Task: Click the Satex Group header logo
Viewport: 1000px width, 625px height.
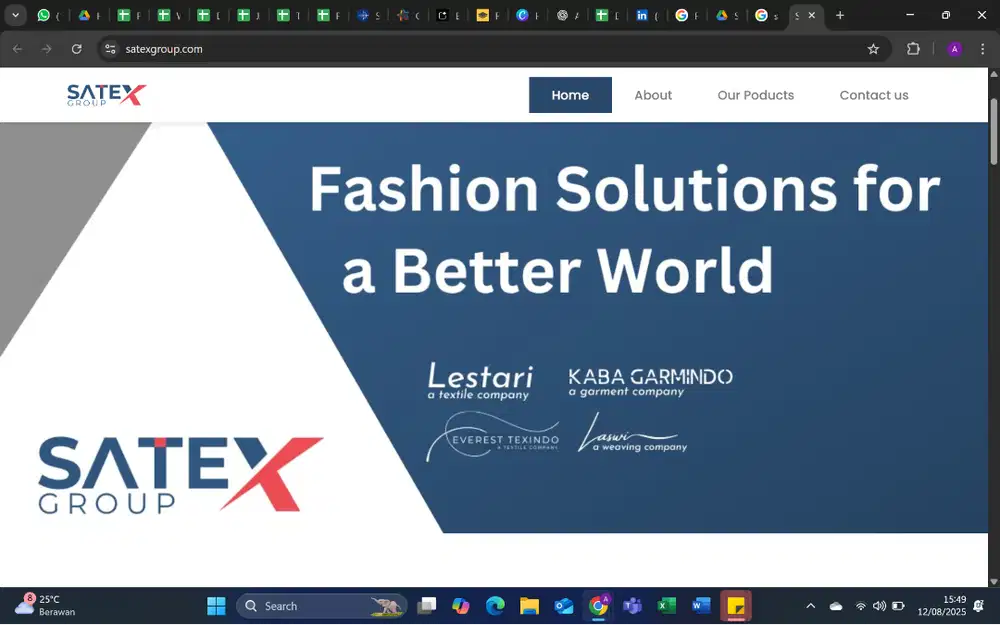Action: pos(106,95)
